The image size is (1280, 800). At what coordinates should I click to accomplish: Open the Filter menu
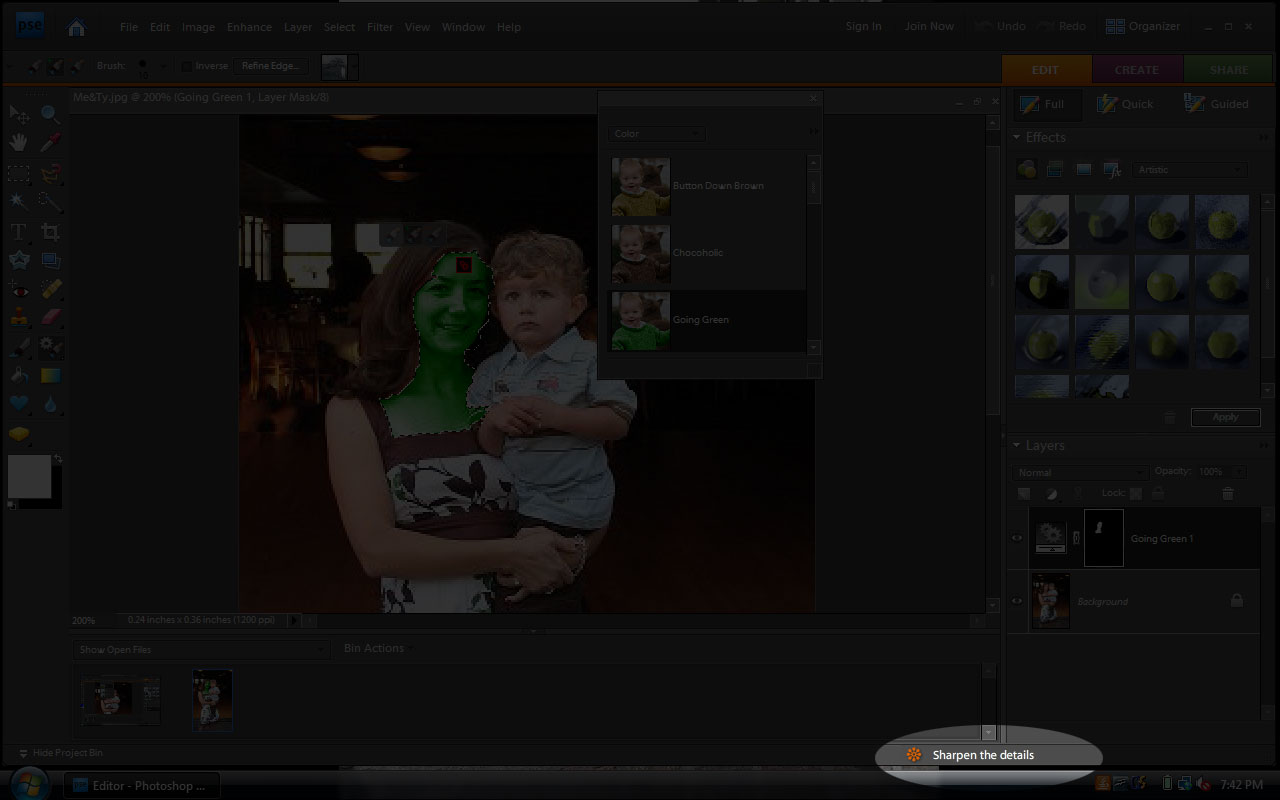pyautogui.click(x=380, y=27)
